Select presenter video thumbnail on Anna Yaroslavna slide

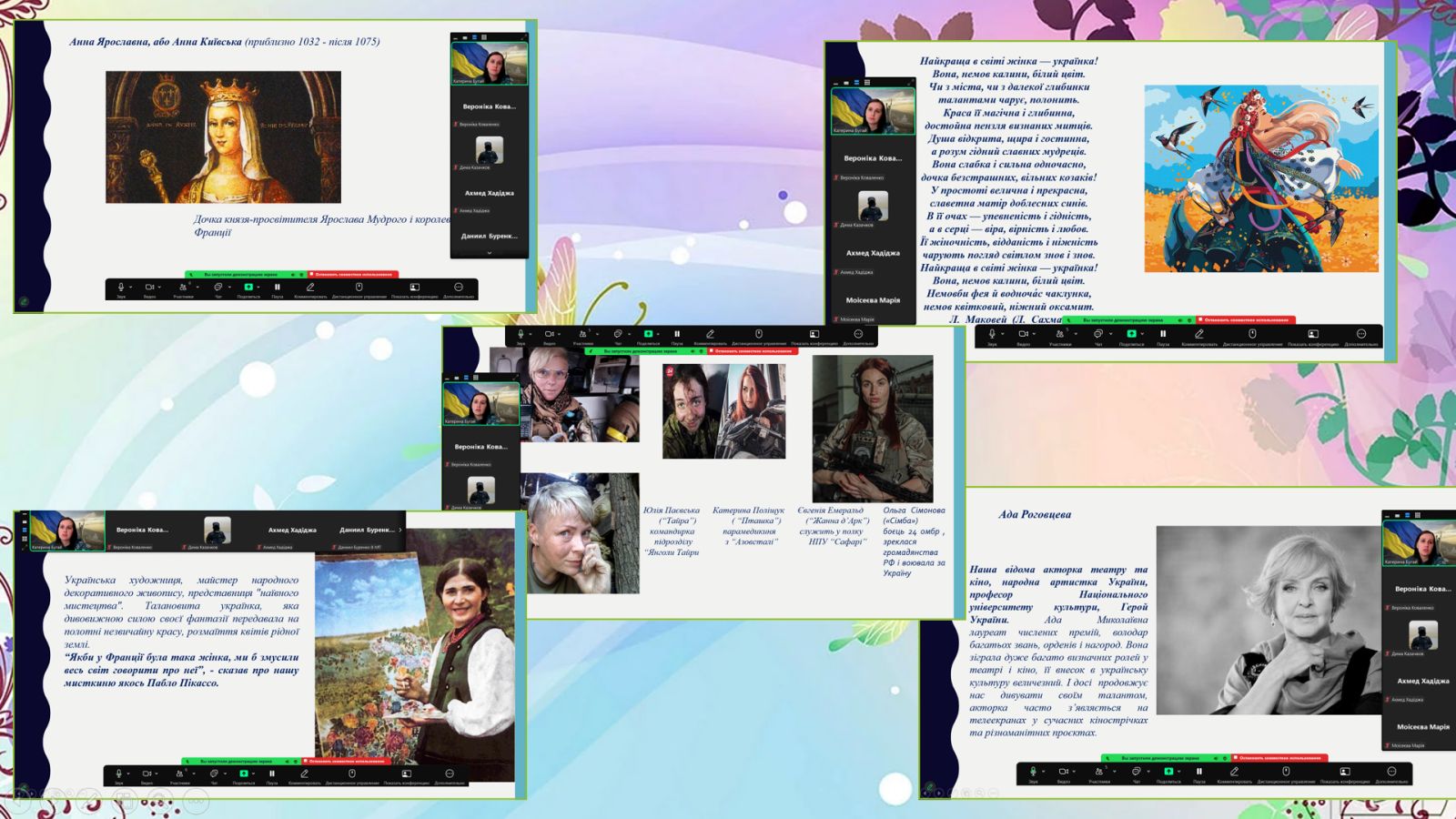pos(489,64)
